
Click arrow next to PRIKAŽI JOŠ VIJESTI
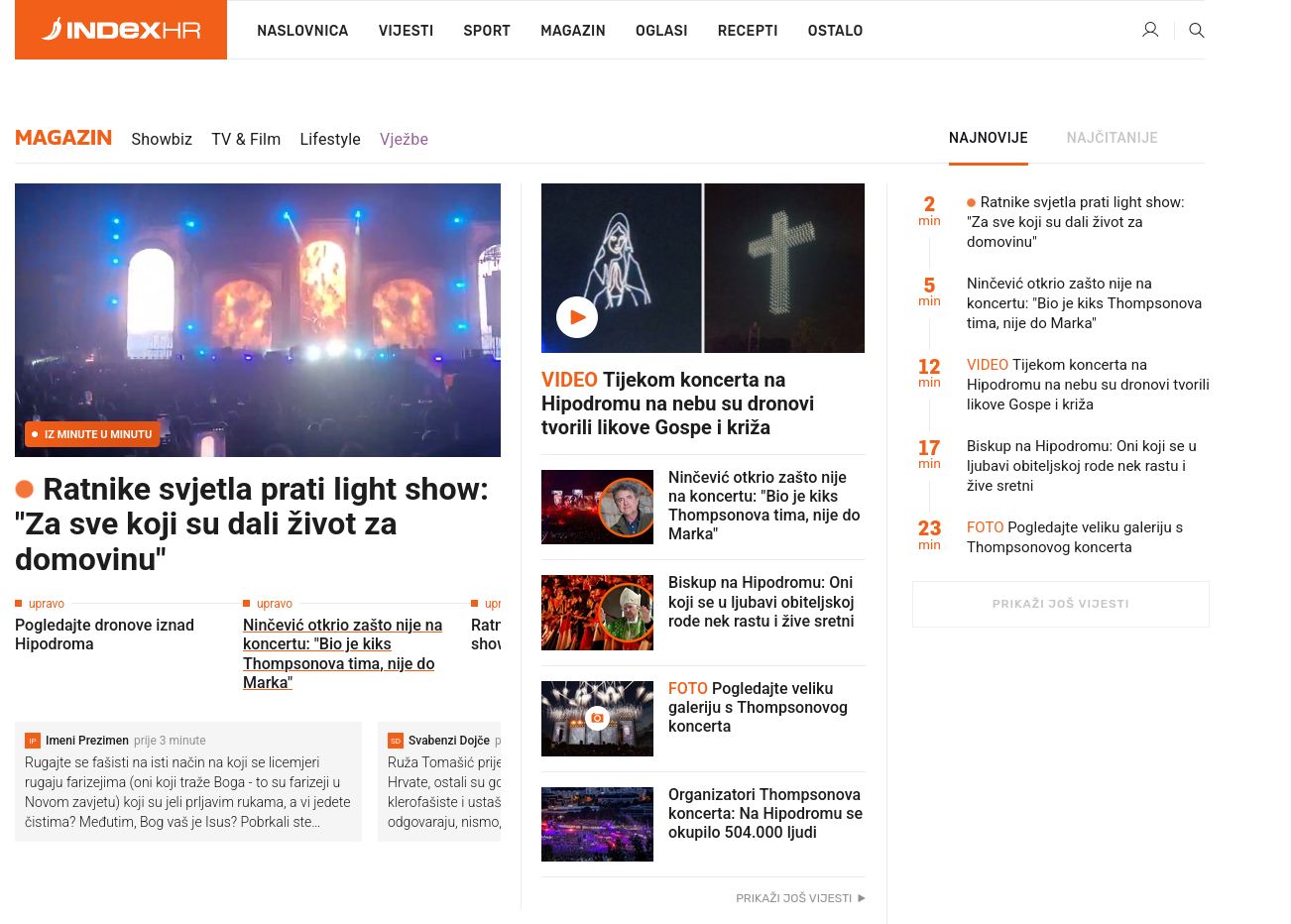(862, 898)
